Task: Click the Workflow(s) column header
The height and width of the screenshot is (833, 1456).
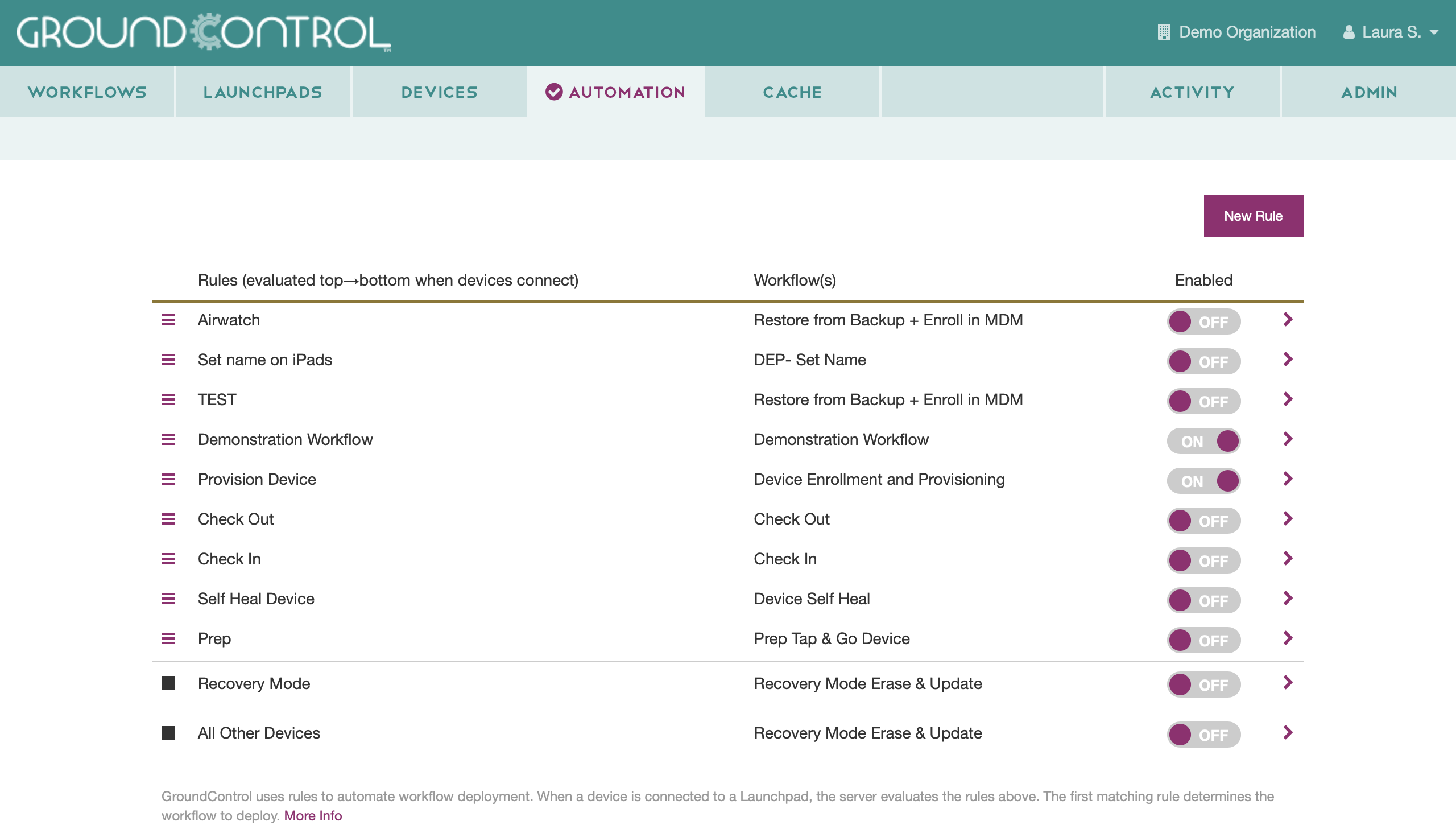Action: click(795, 281)
